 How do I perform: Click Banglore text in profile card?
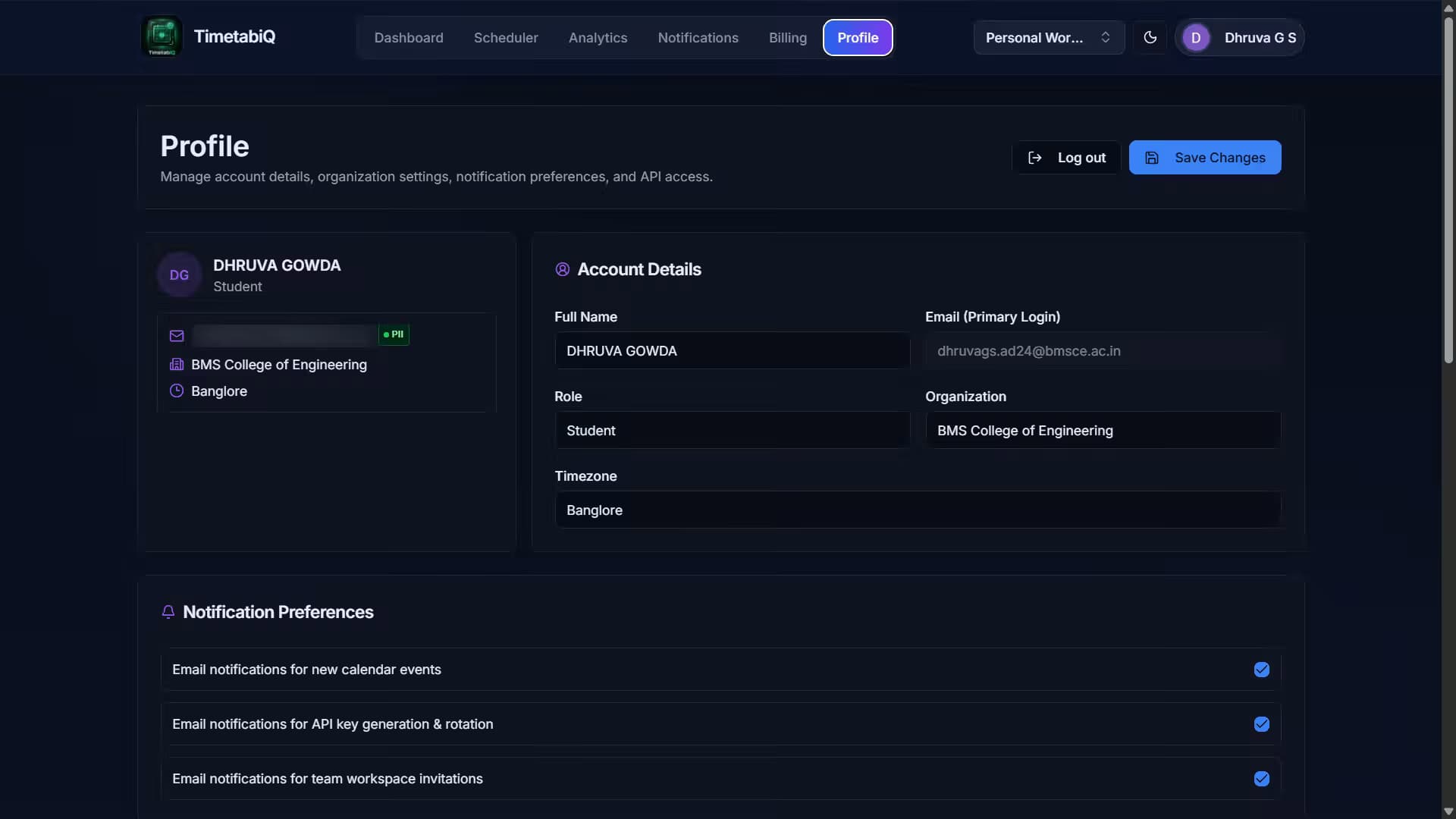pyautogui.click(x=219, y=391)
